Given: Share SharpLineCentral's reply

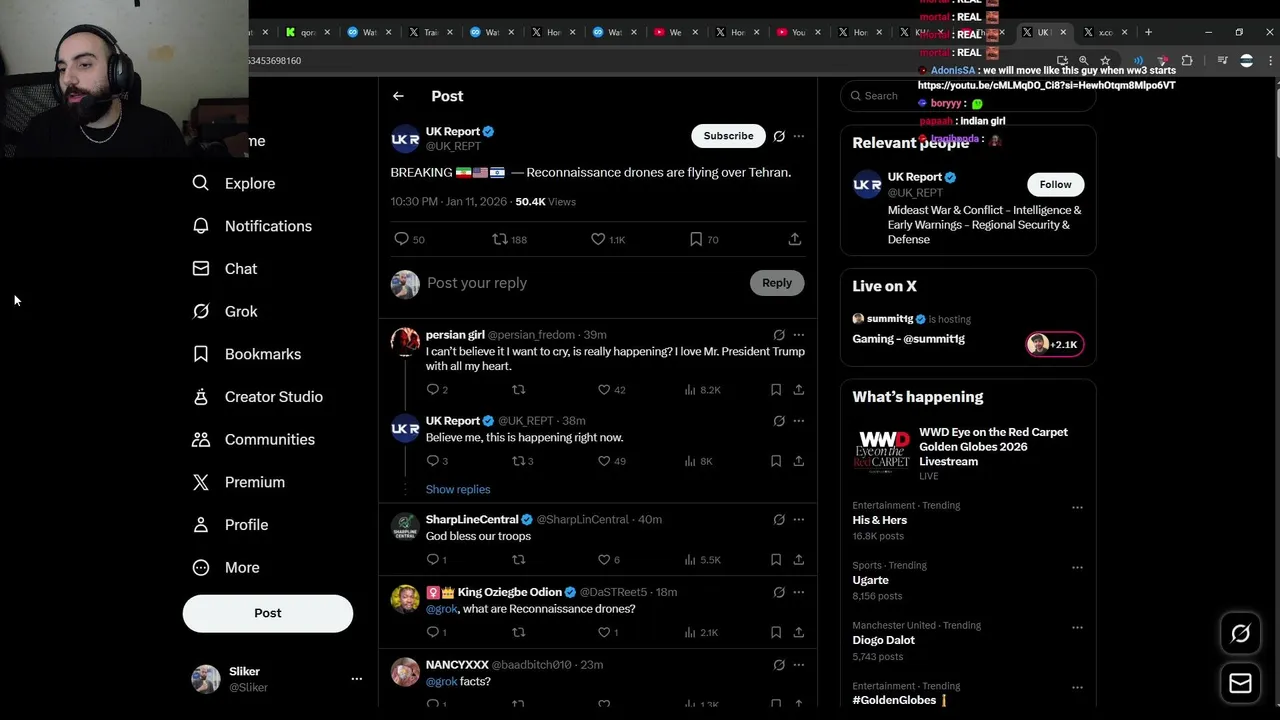Looking at the screenshot, I should tap(798, 560).
